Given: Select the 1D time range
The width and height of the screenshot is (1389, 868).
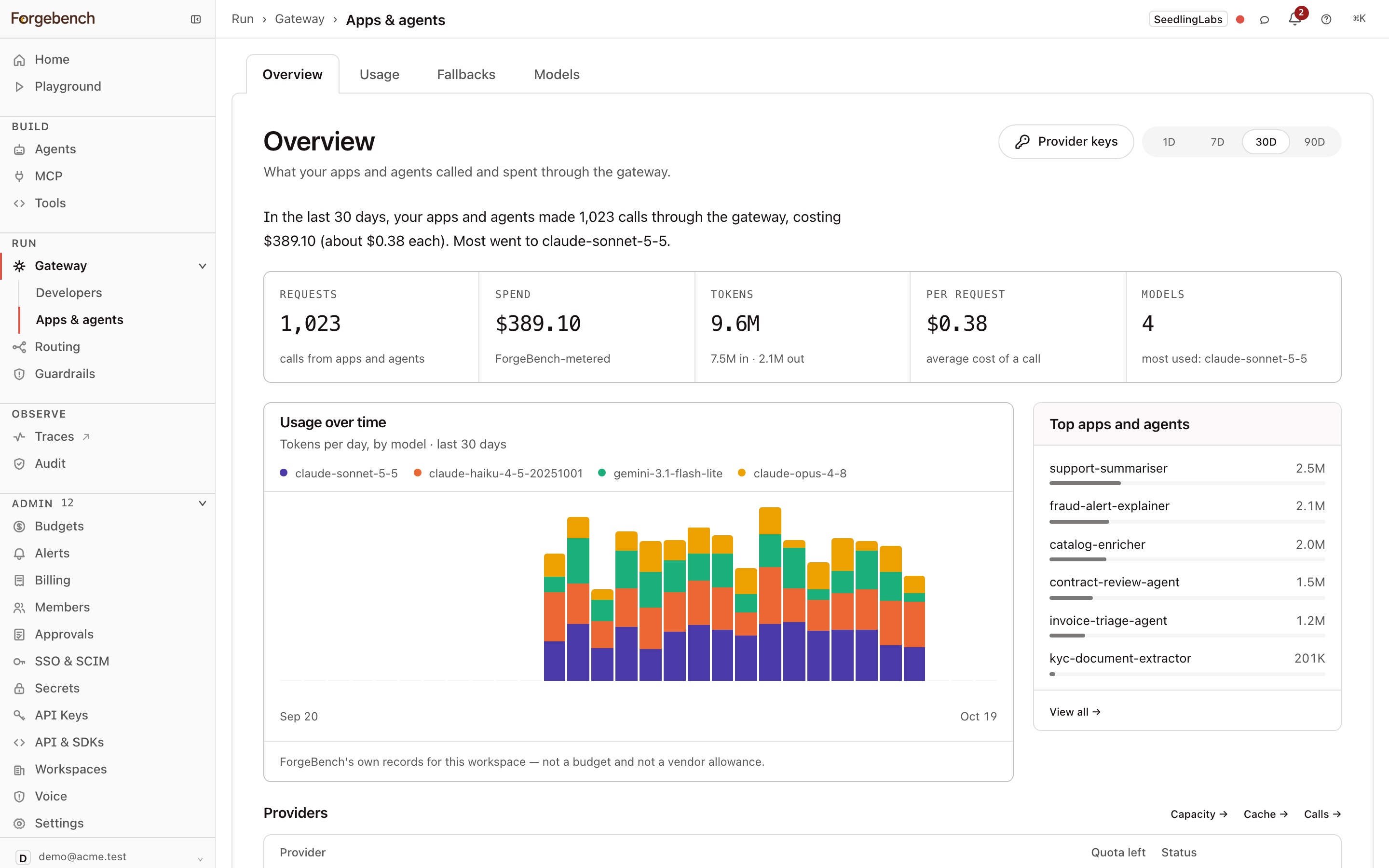Looking at the screenshot, I should 1169,142.
